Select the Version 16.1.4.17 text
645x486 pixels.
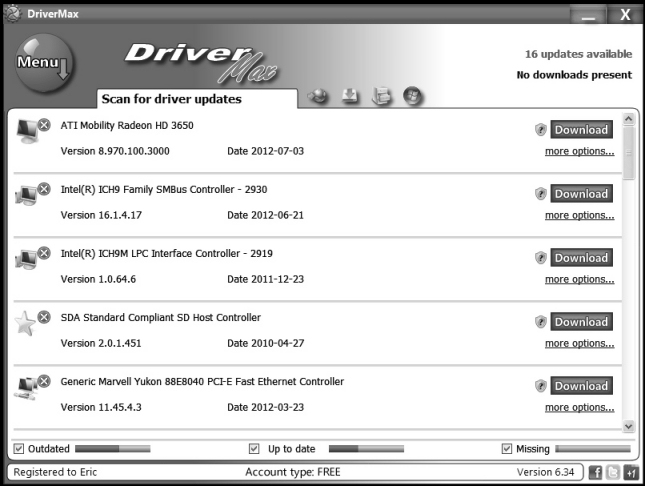[101, 215]
